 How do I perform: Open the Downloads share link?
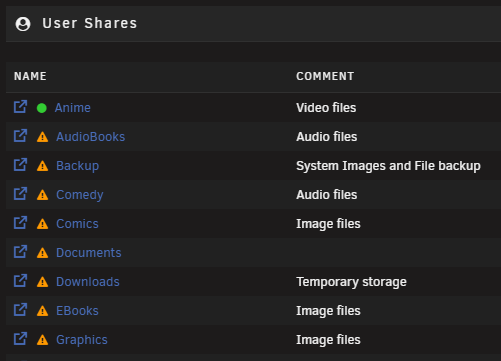(x=88, y=282)
